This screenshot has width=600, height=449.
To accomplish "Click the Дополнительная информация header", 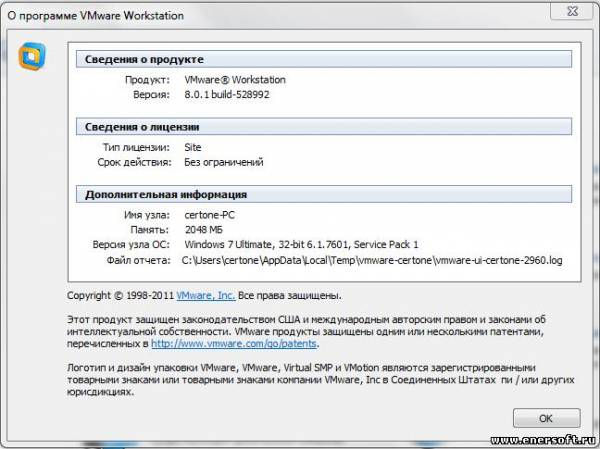I will (x=324, y=194).
